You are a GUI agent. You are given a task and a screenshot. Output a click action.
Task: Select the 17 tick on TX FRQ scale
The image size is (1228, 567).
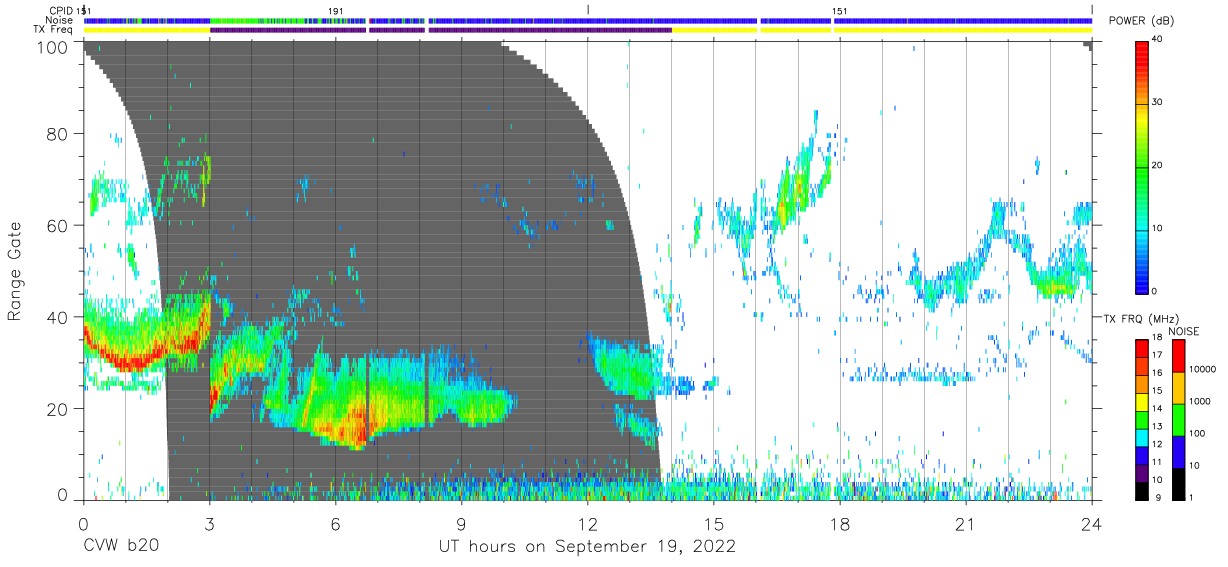coord(1158,356)
